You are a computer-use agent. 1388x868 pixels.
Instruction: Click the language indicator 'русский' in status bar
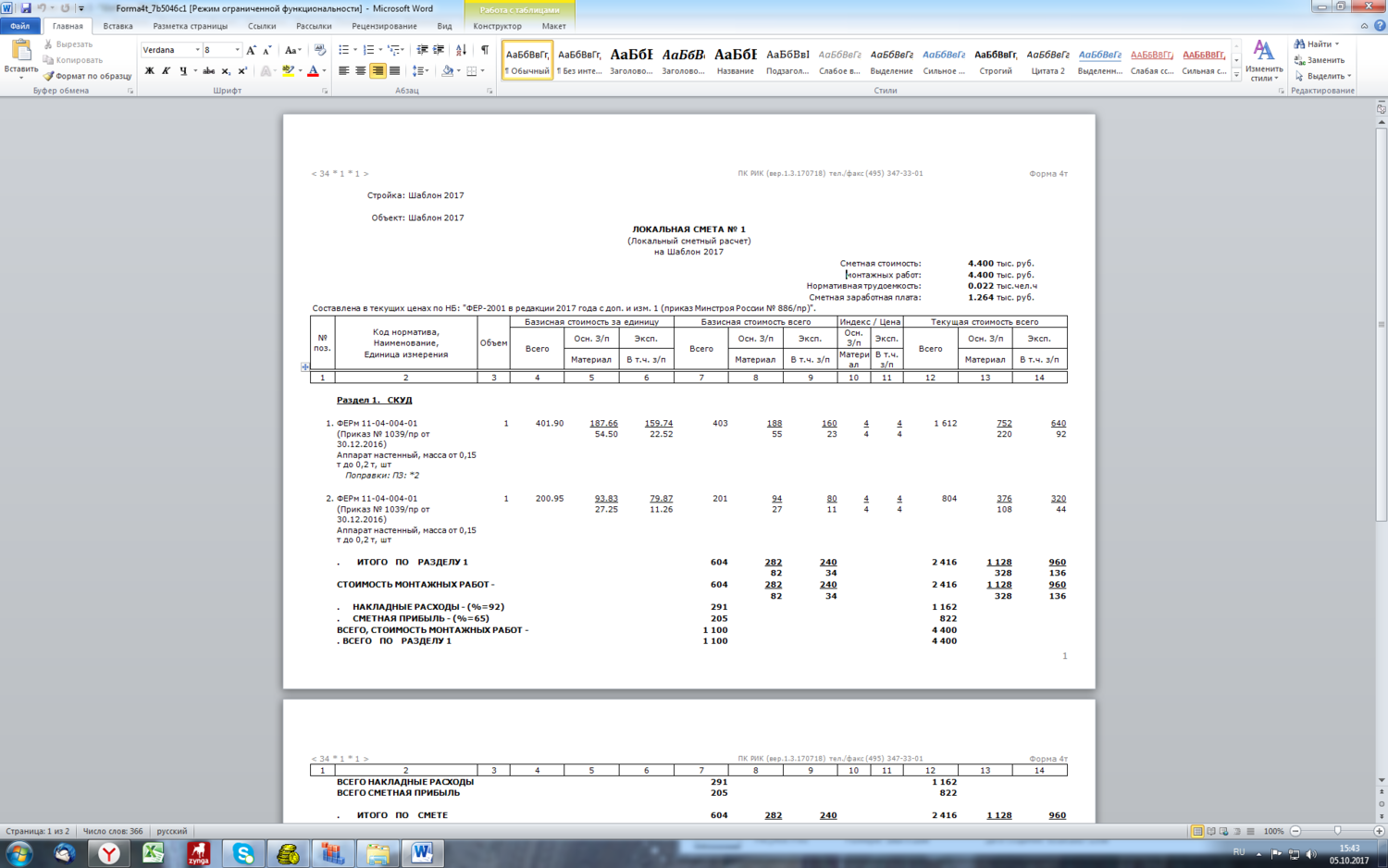pyautogui.click(x=172, y=831)
